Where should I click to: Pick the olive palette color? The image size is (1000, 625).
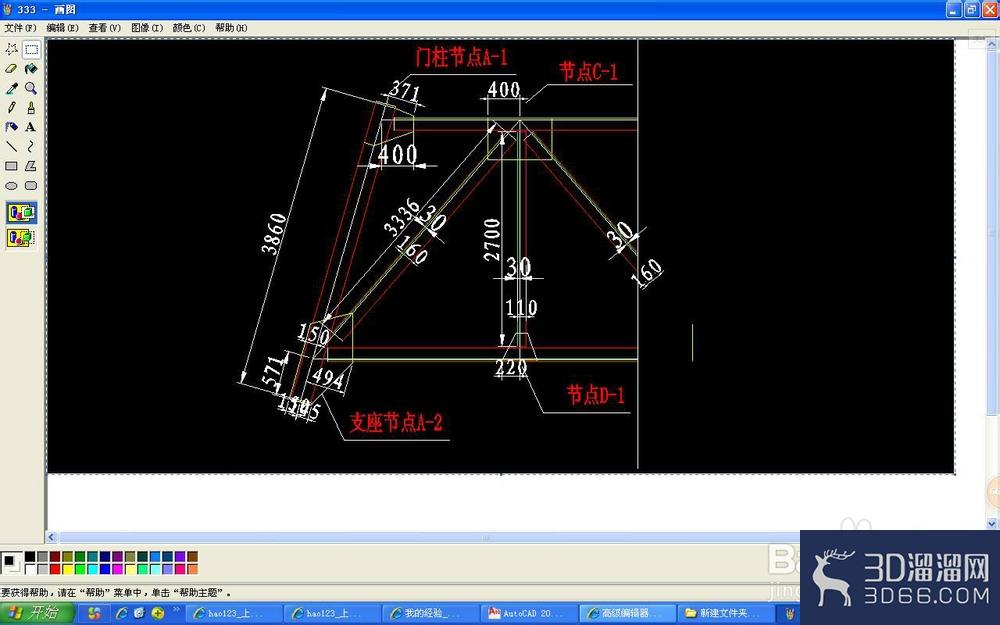[68, 557]
